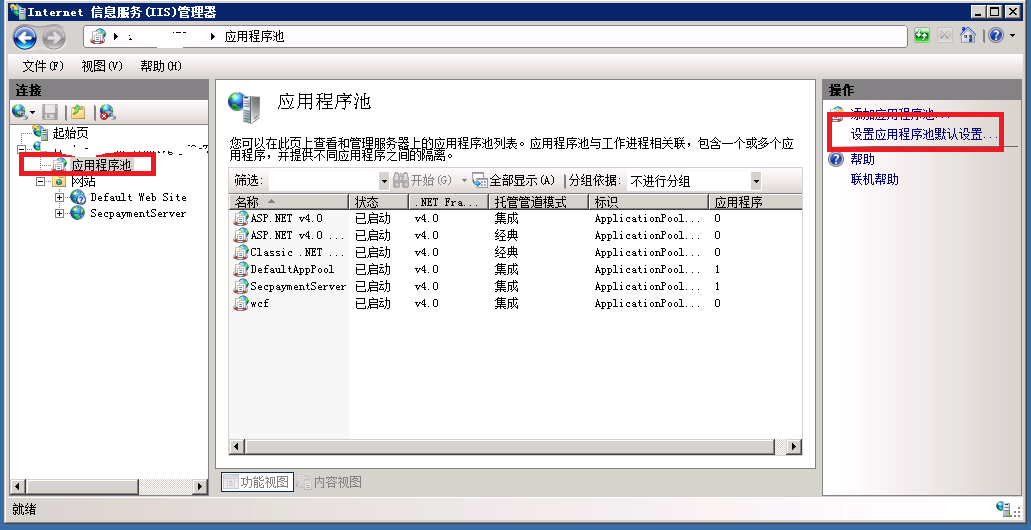Viewport: 1031px width, 530px height.
Task: Click the forward navigation arrow
Action: (x=55, y=36)
